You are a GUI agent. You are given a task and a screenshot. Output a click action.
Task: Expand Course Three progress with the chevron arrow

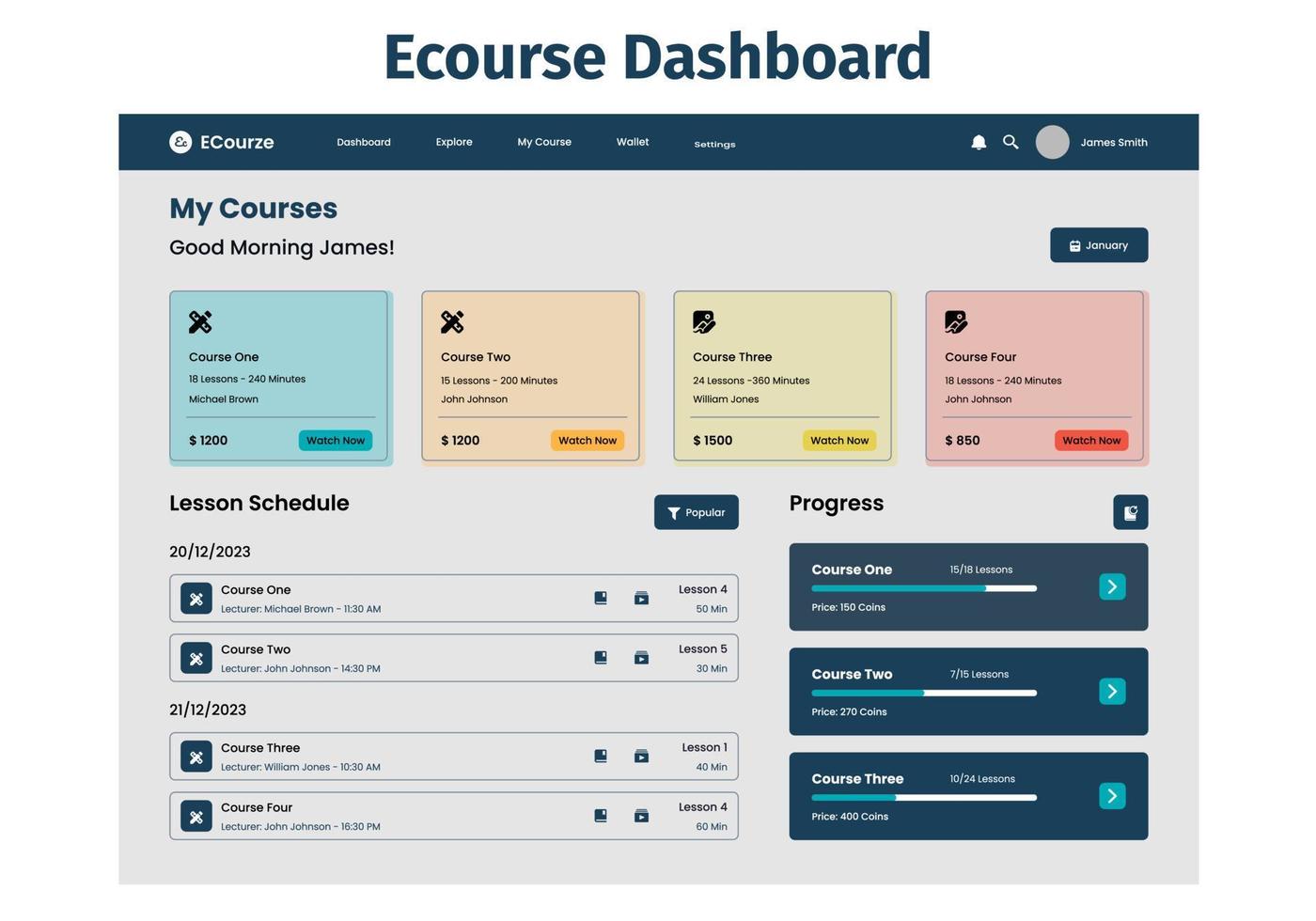[x=1112, y=795]
